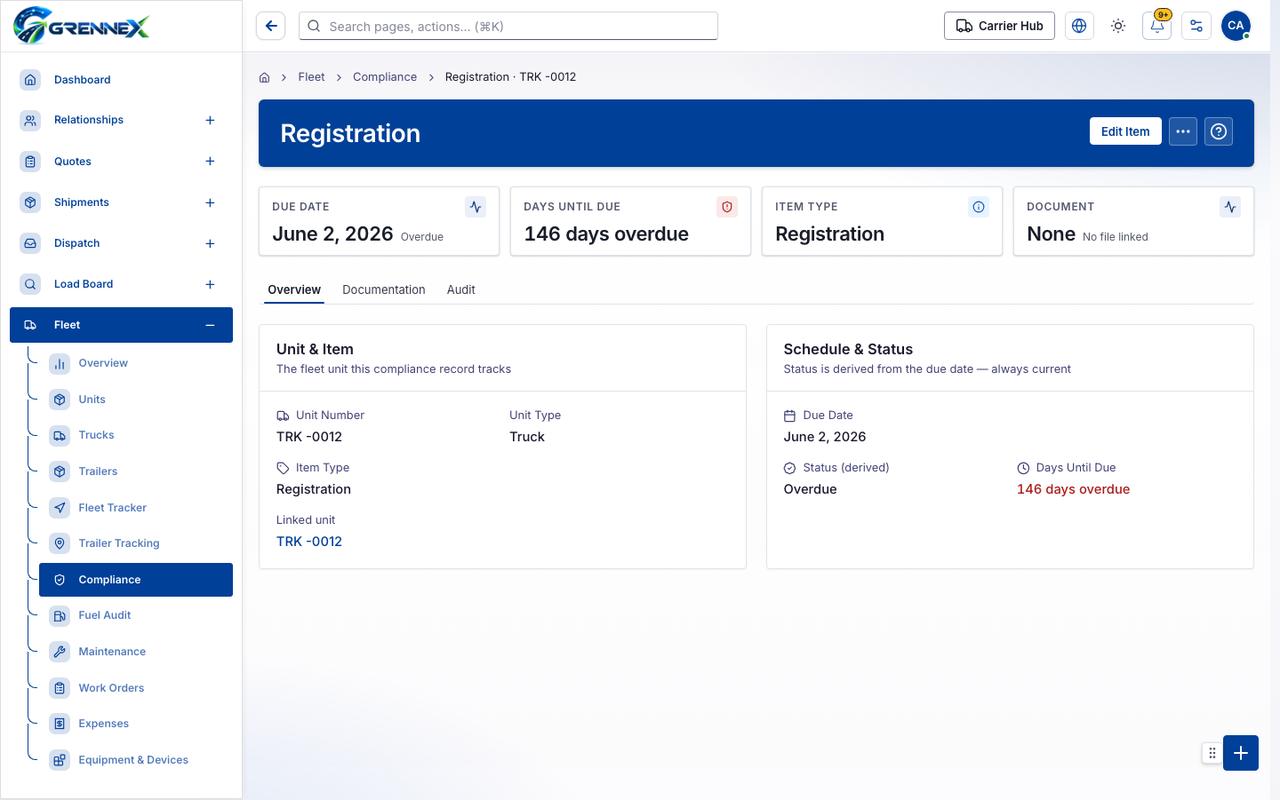Click the home breadcrumb icon
The width and height of the screenshot is (1280, 800).
tap(264, 77)
